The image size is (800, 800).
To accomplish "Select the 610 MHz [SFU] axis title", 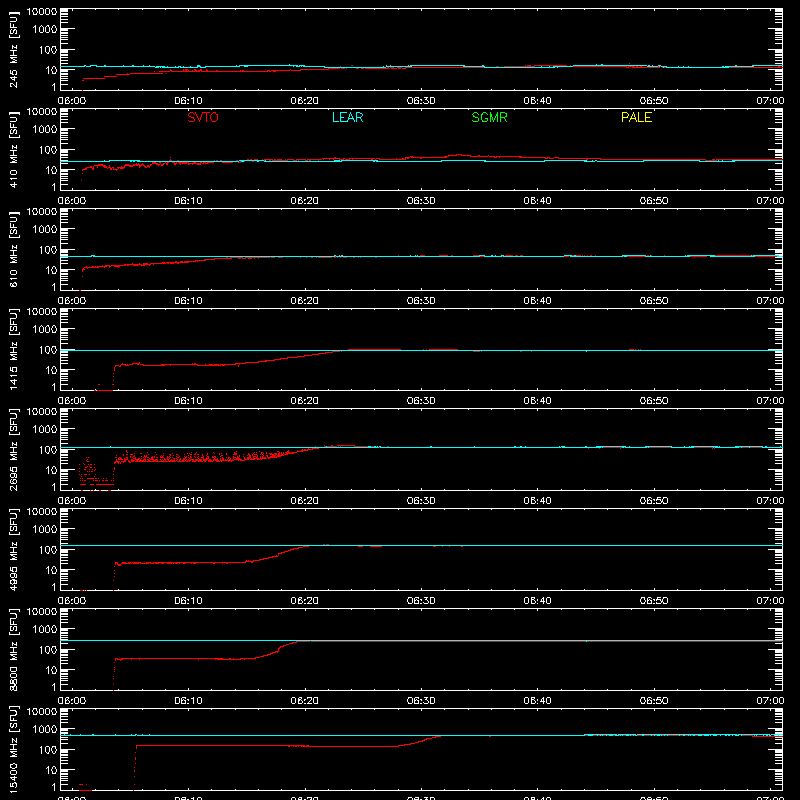I will (x=13, y=249).
